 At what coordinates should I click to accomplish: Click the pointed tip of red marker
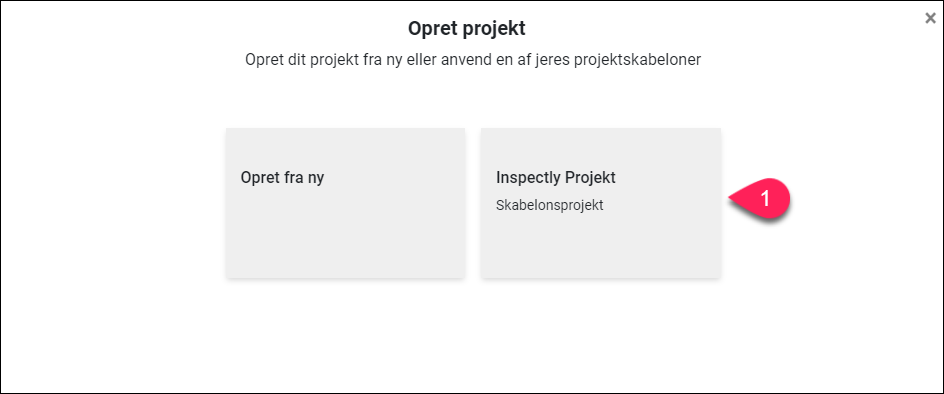click(731, 199)
